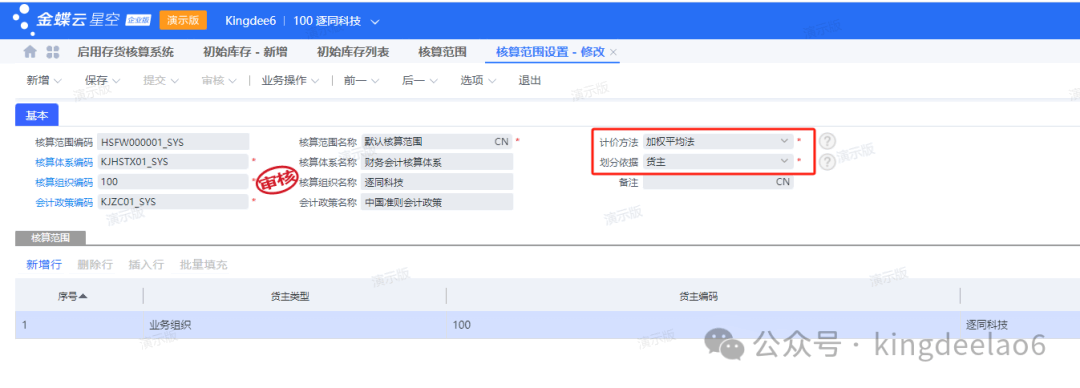
Task: Click the 备注 input field
Action: [718, 182]
